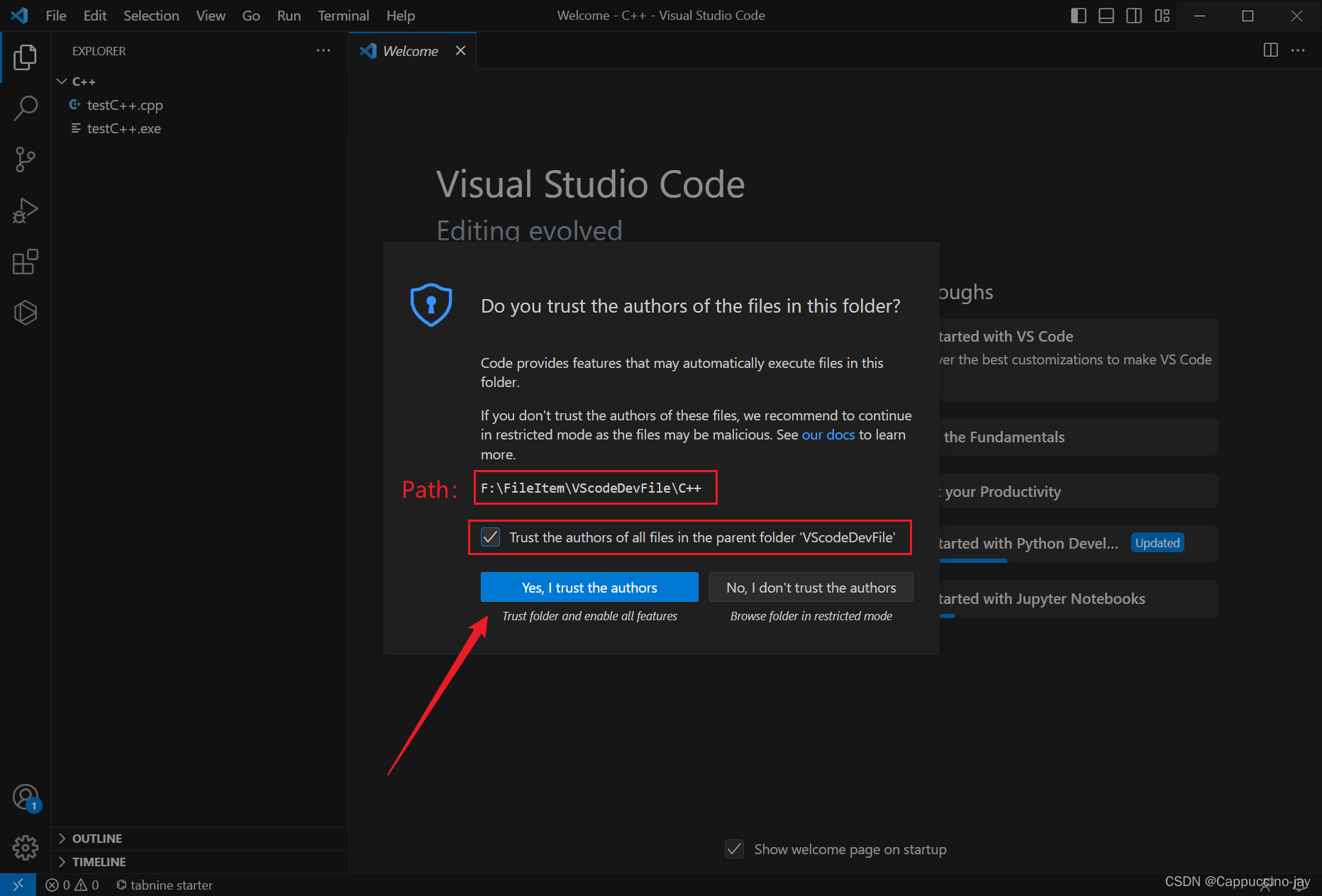Open the Edit menu

click(95, 16)
